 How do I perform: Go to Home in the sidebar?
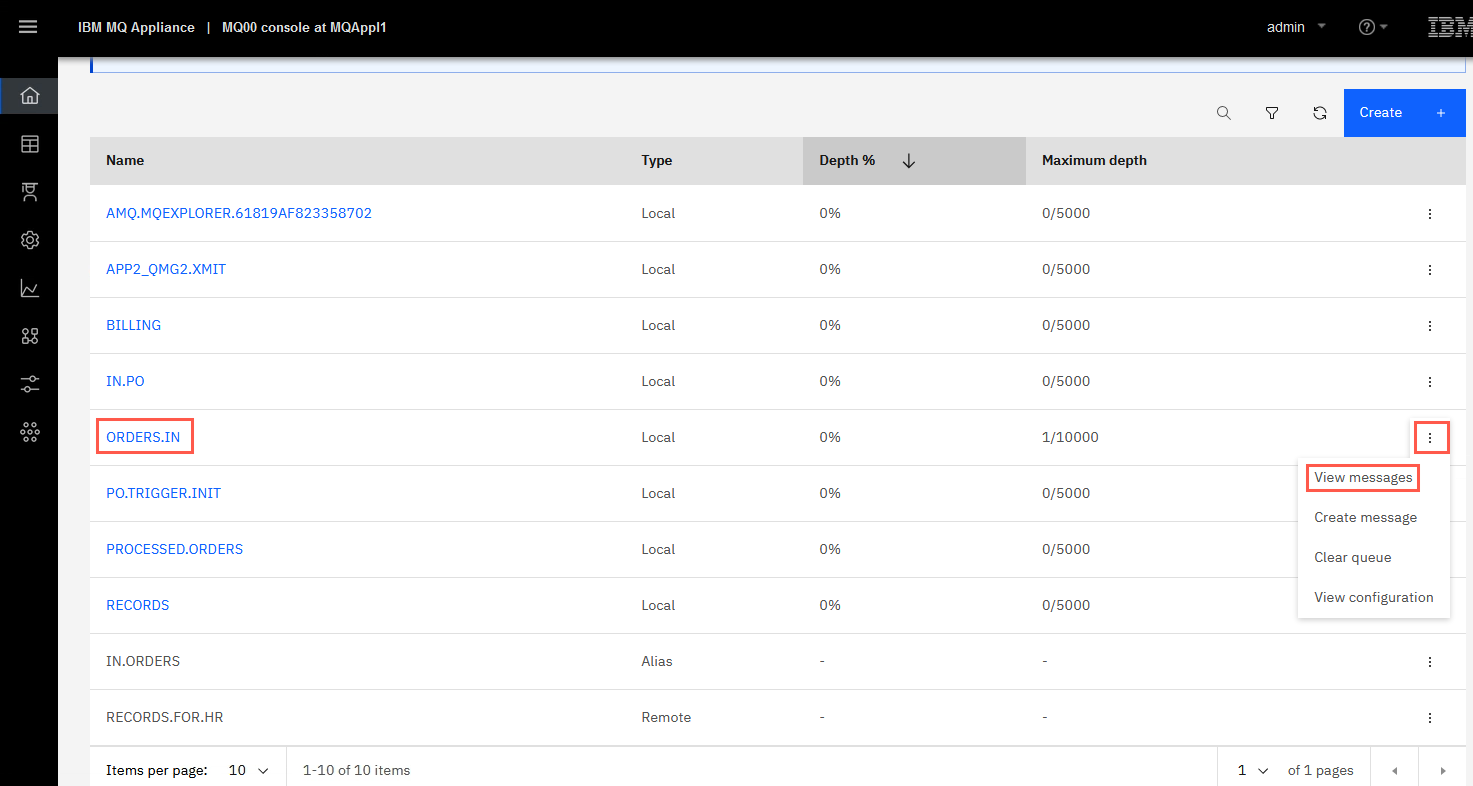point(29,96)
